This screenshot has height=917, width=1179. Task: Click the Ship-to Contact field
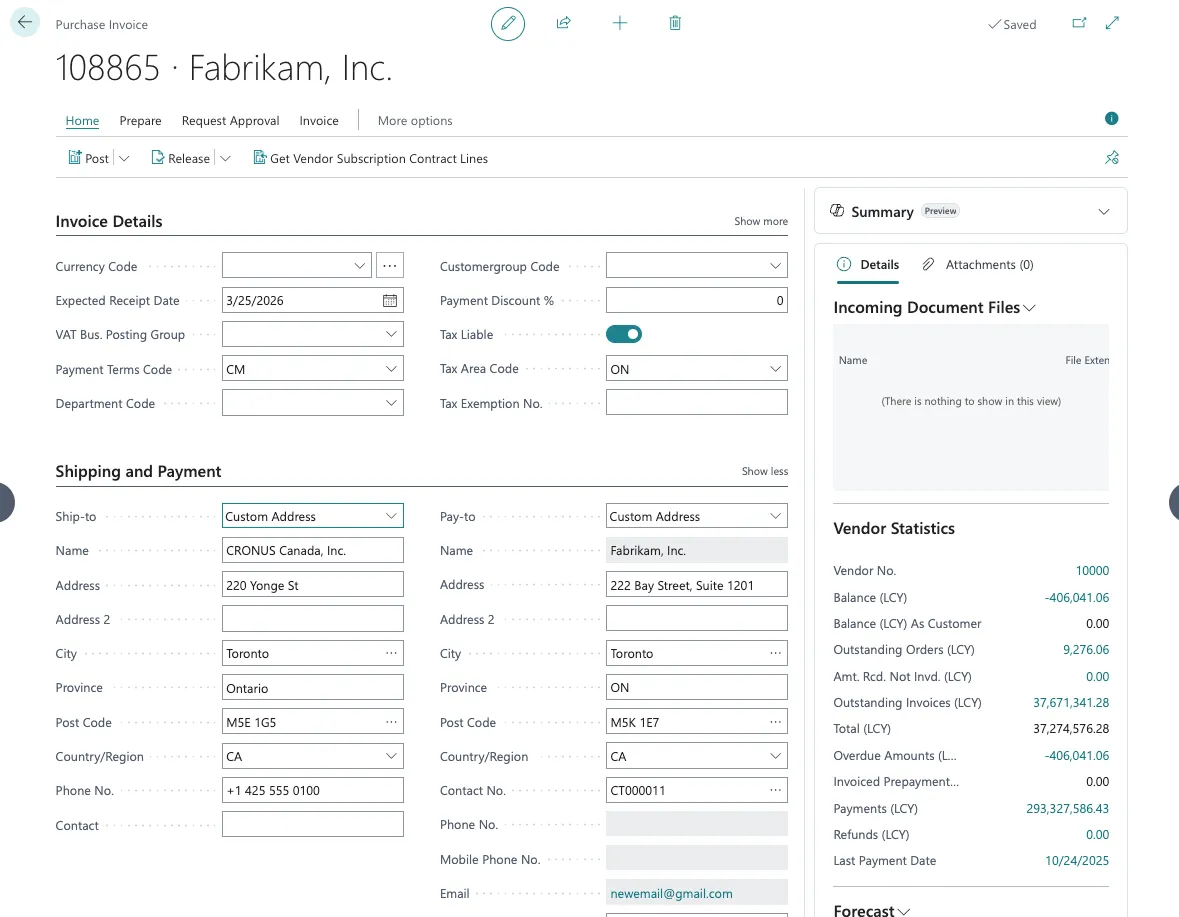[x=313, y=825]
